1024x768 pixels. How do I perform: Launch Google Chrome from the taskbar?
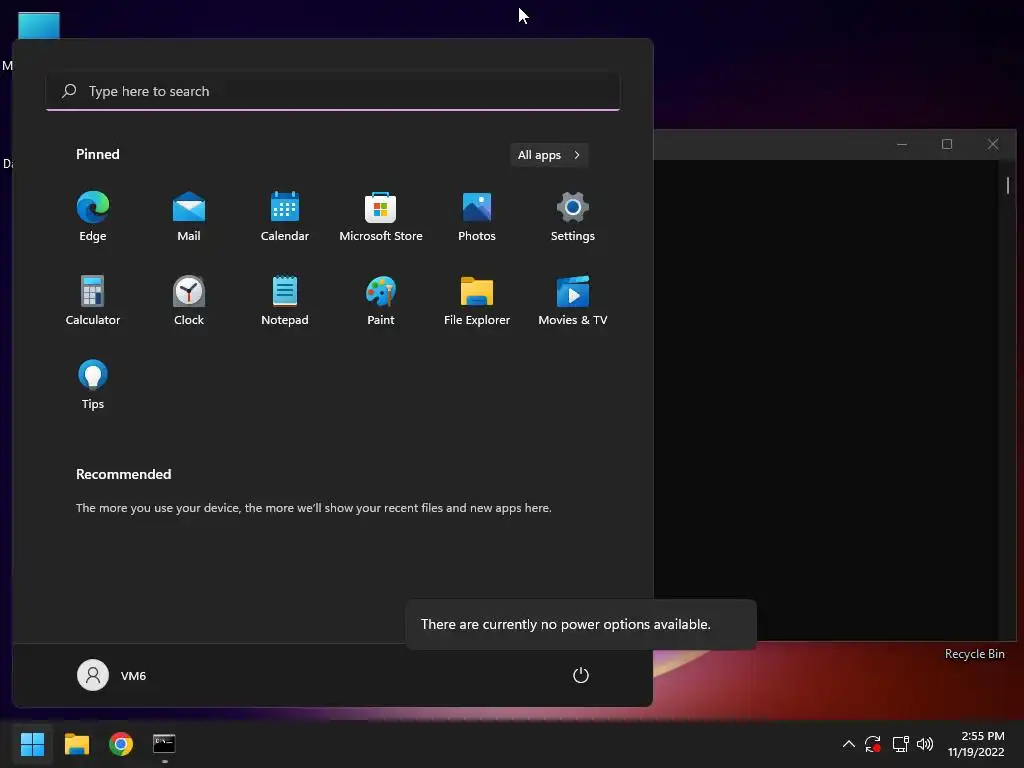click(x=121, y=744)
